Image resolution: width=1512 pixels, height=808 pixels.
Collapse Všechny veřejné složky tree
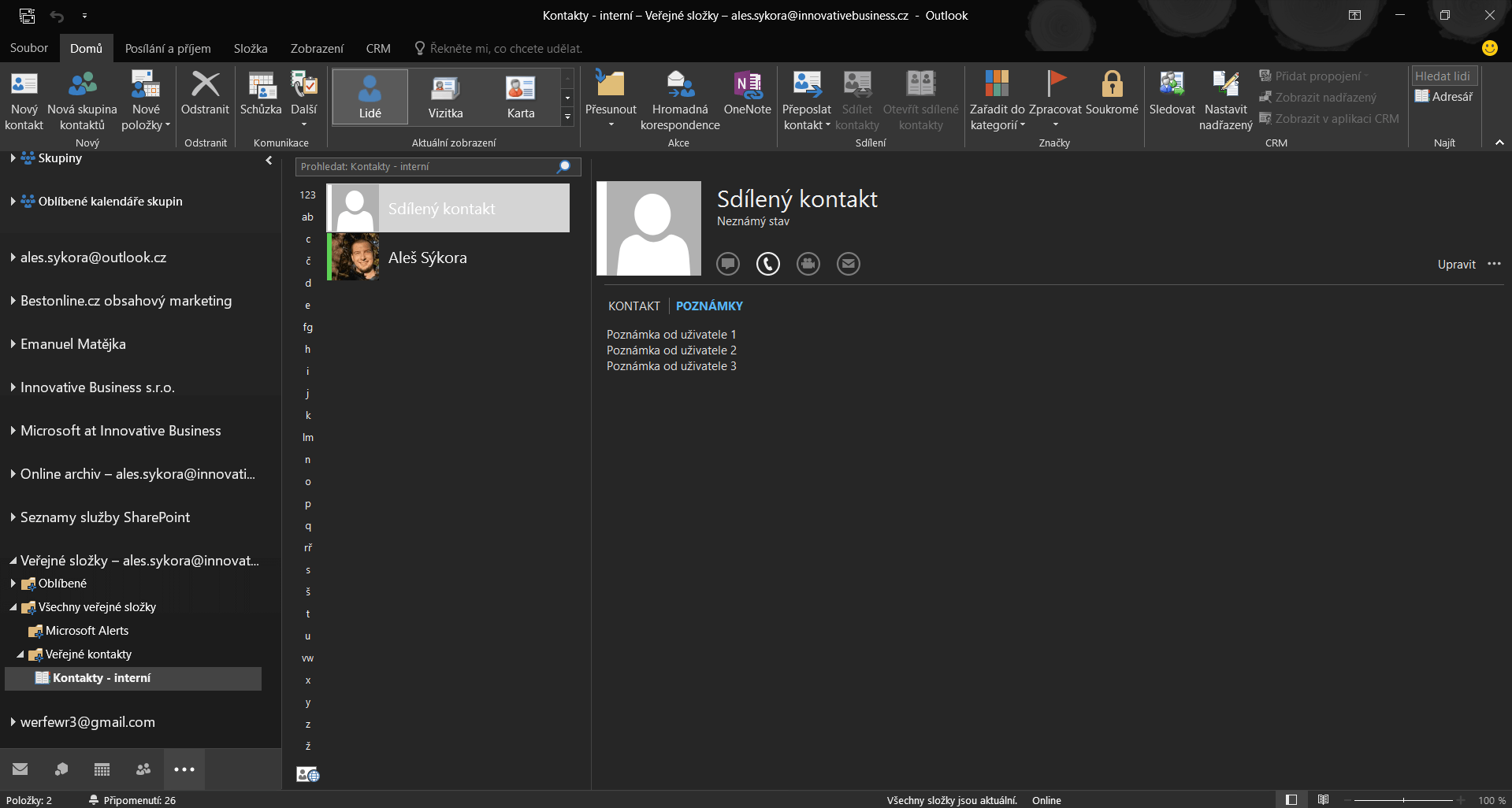(13, 607)
